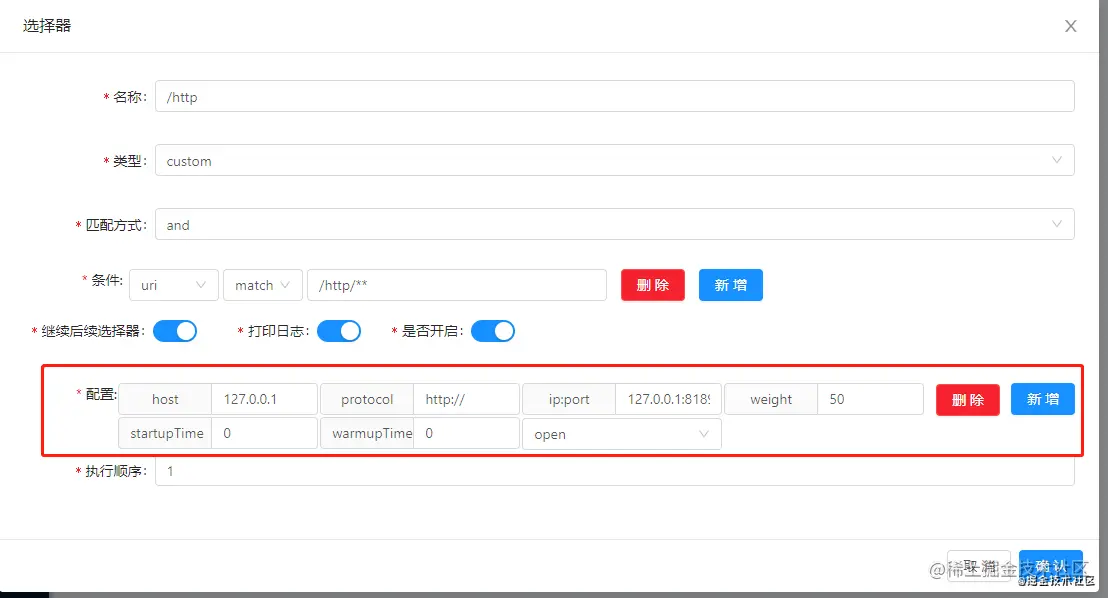
Task: Click the protocol input field http://
Action: tap(466, 399)
